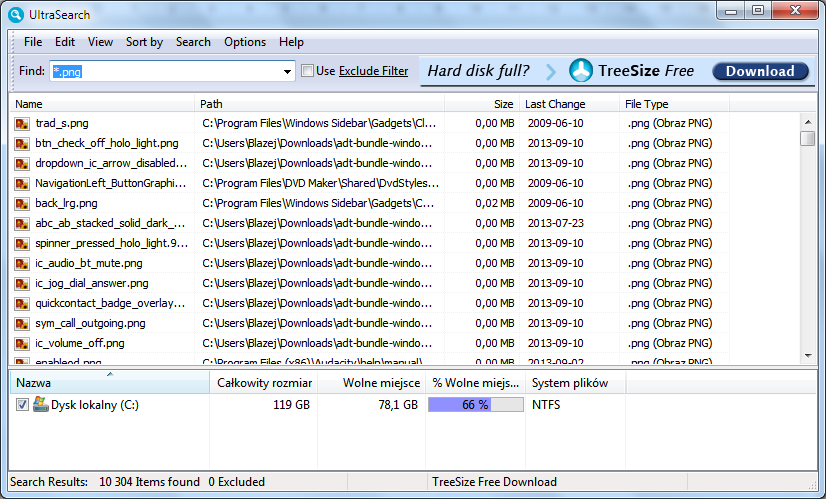Image resolution: width=826 pixels, height=499 pixels.
Task: Click TreeSize Free Download in status bar
Action: coord(495,482)
